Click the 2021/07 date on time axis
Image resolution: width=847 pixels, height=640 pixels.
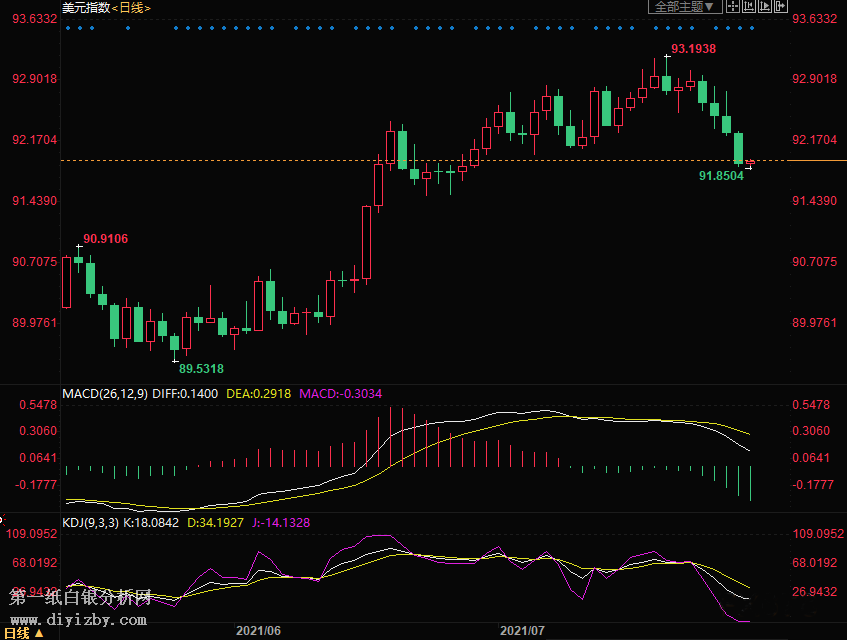[x=521, y=631]
